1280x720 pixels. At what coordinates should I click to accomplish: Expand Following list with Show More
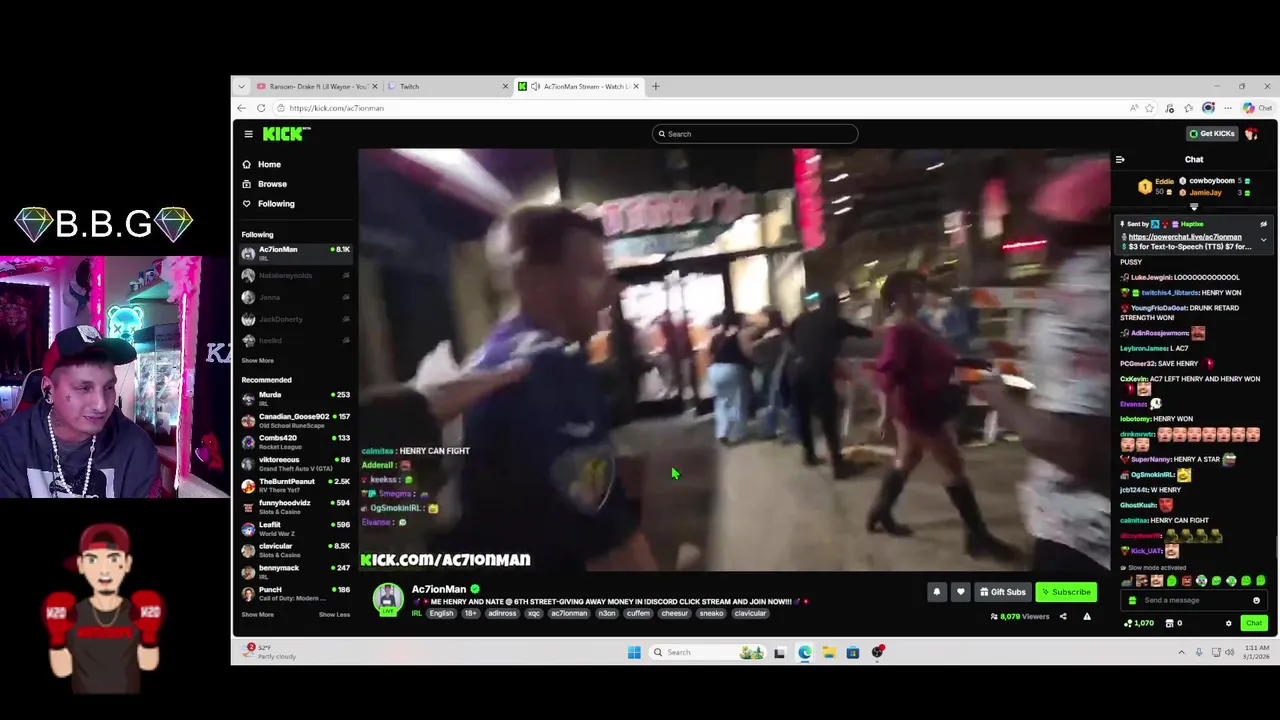(257, 361)
